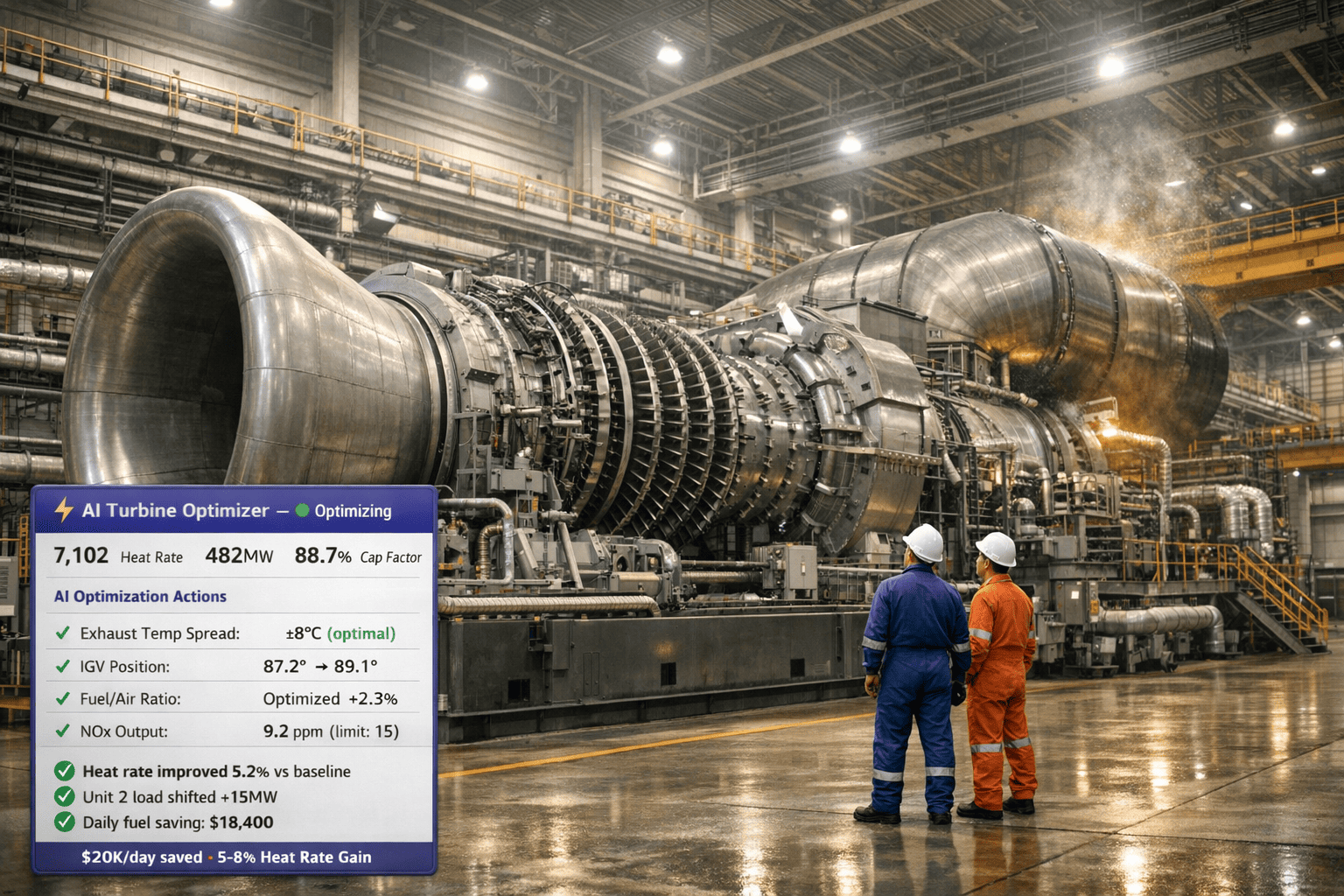The image size is (1344, 896).
Task: Toggle the green Optimizing status indicator
Action: (304, 511)
